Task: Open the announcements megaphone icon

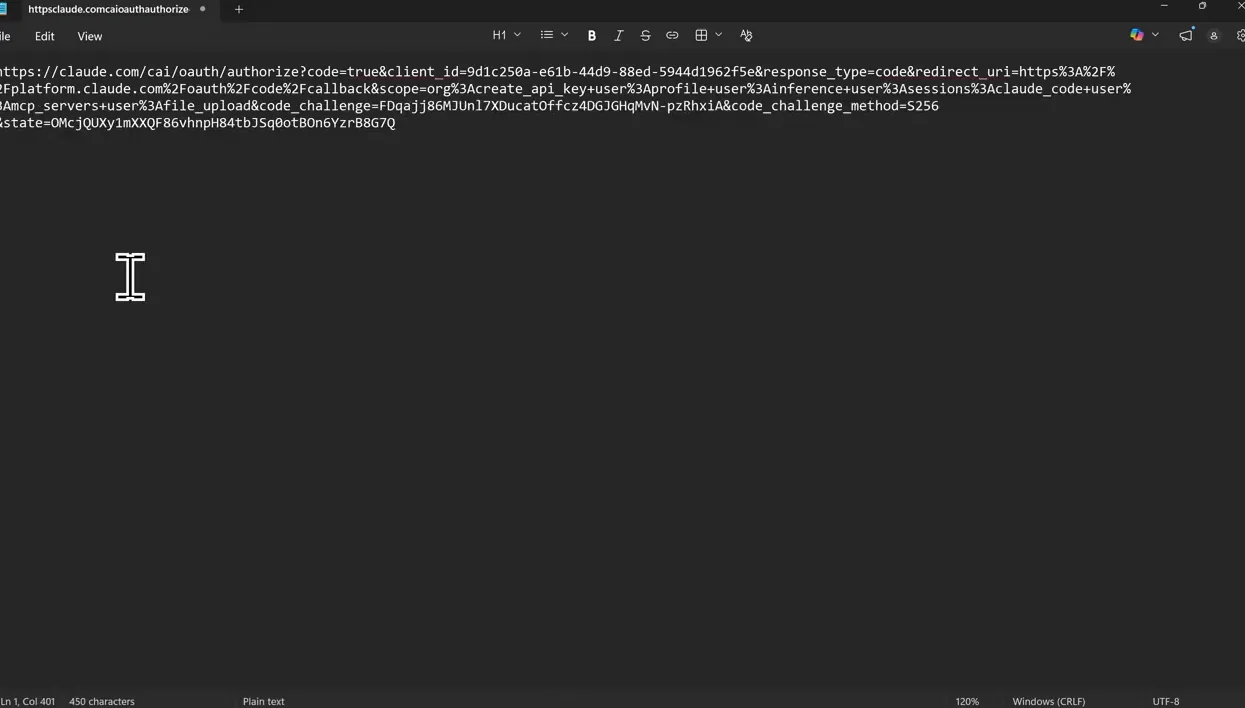Action: pyautogui.click(x=1186, y=35)
